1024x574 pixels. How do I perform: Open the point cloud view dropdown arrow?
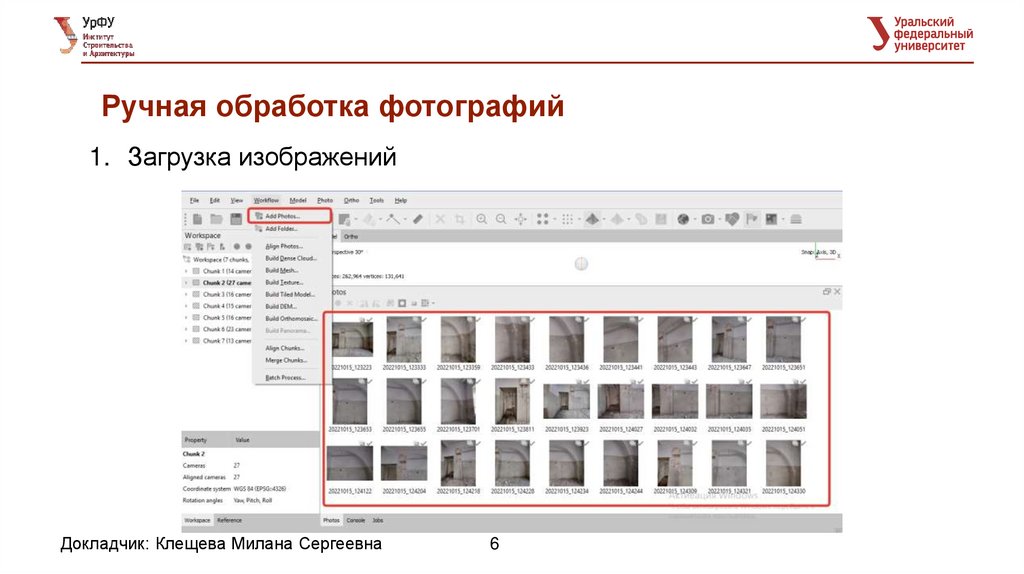555,219
